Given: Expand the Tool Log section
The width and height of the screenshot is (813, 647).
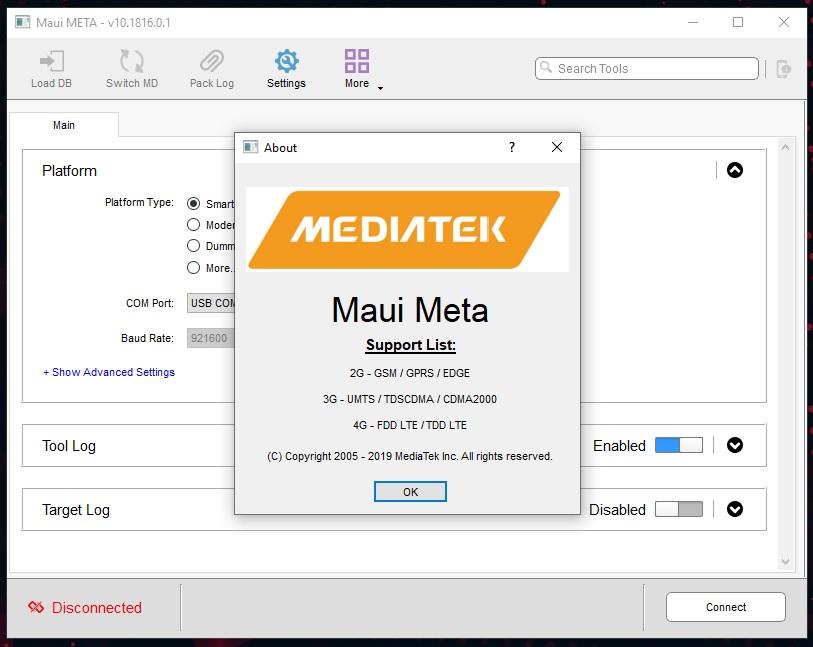Looking at the screenshot, I should click(735, 446).
